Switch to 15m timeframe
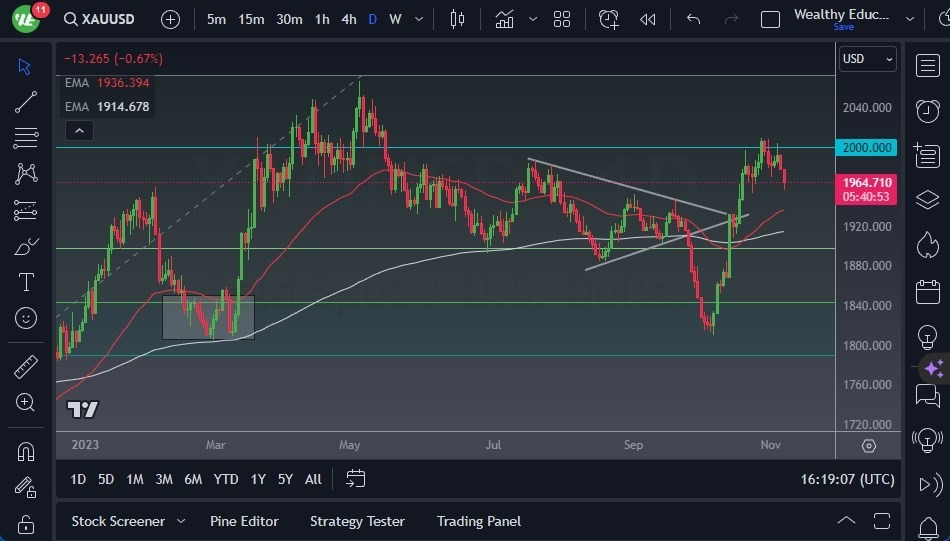The image size is (950, 541). point(251,19)
